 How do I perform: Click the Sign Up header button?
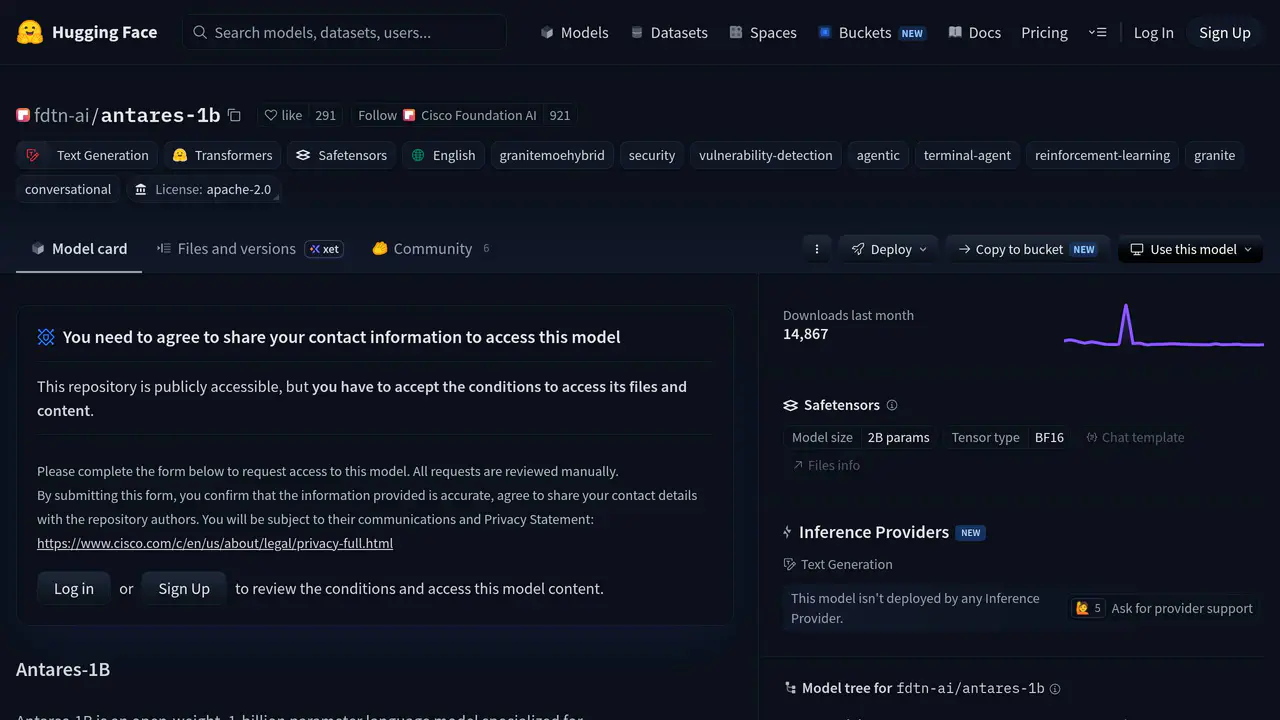click(1225, 32)
